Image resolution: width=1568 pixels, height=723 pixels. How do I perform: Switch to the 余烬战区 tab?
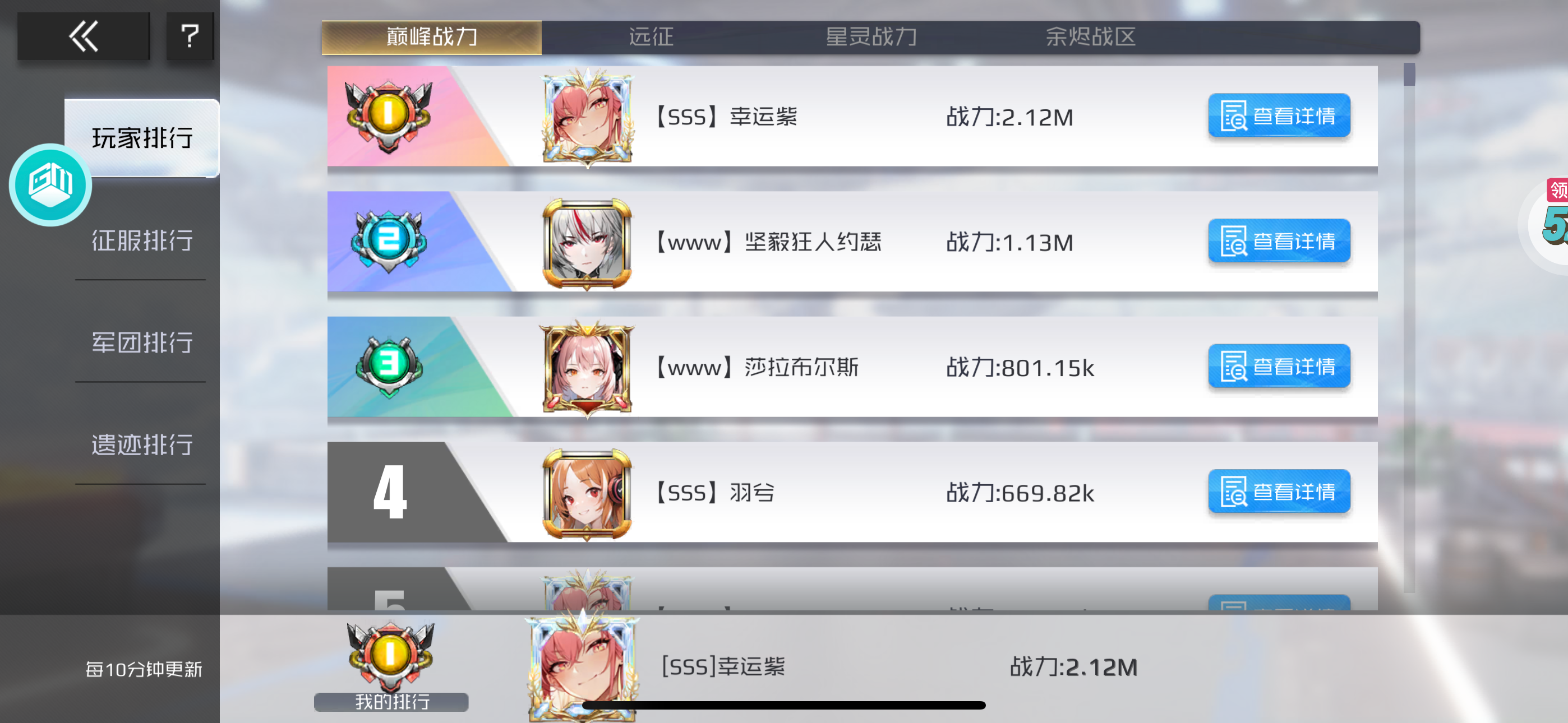pos(1091,36)
